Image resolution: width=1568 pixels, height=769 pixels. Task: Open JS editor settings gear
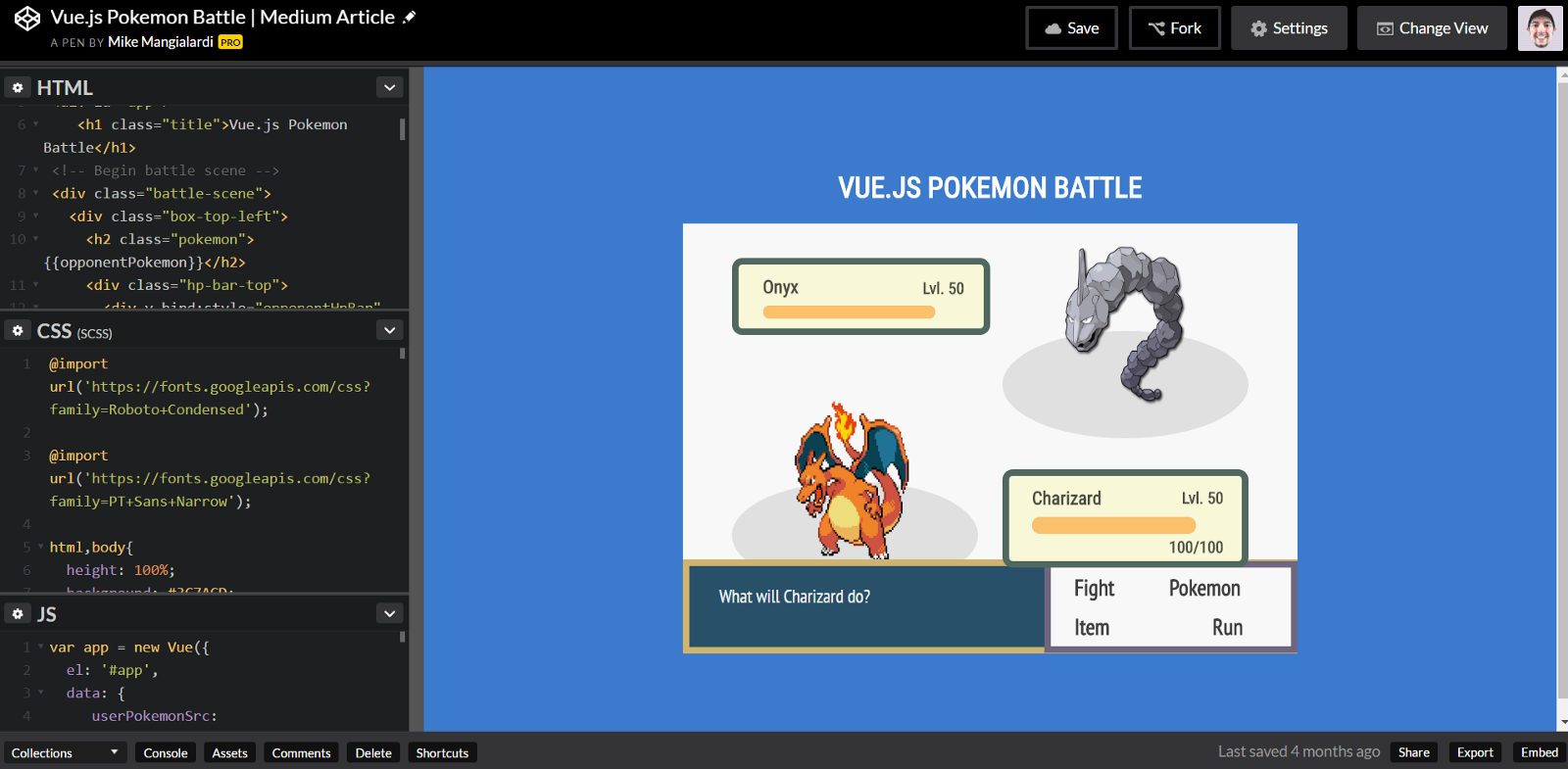[x=18, y=614]
